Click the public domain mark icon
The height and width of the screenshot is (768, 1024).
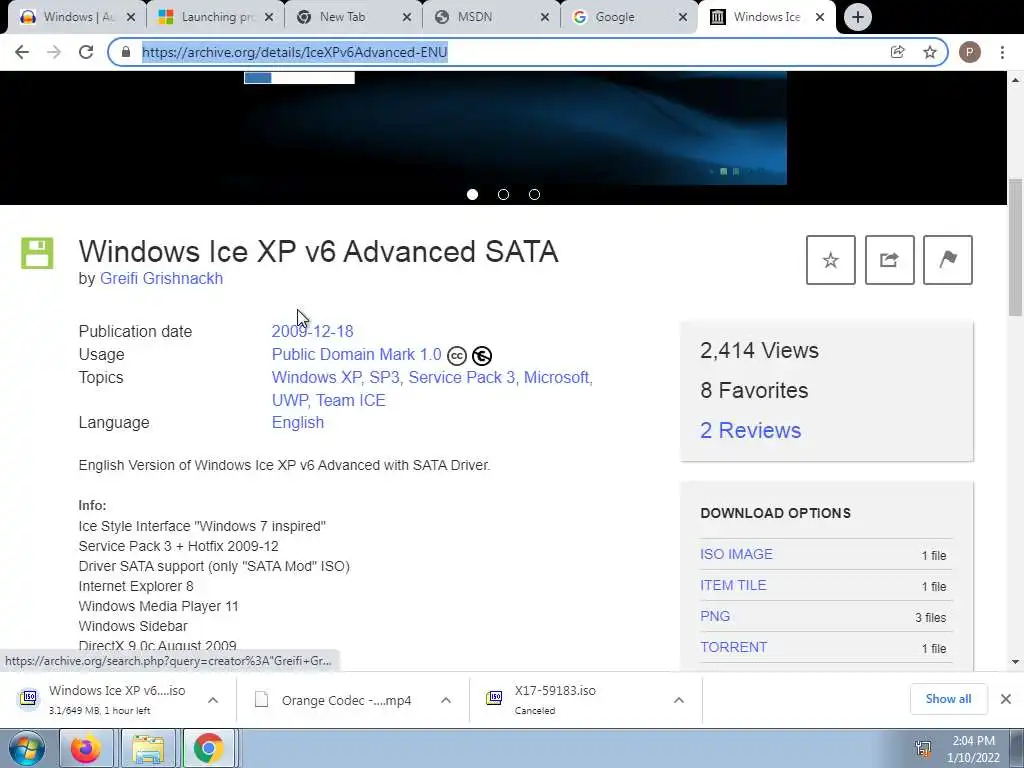[x=482, y=356]
